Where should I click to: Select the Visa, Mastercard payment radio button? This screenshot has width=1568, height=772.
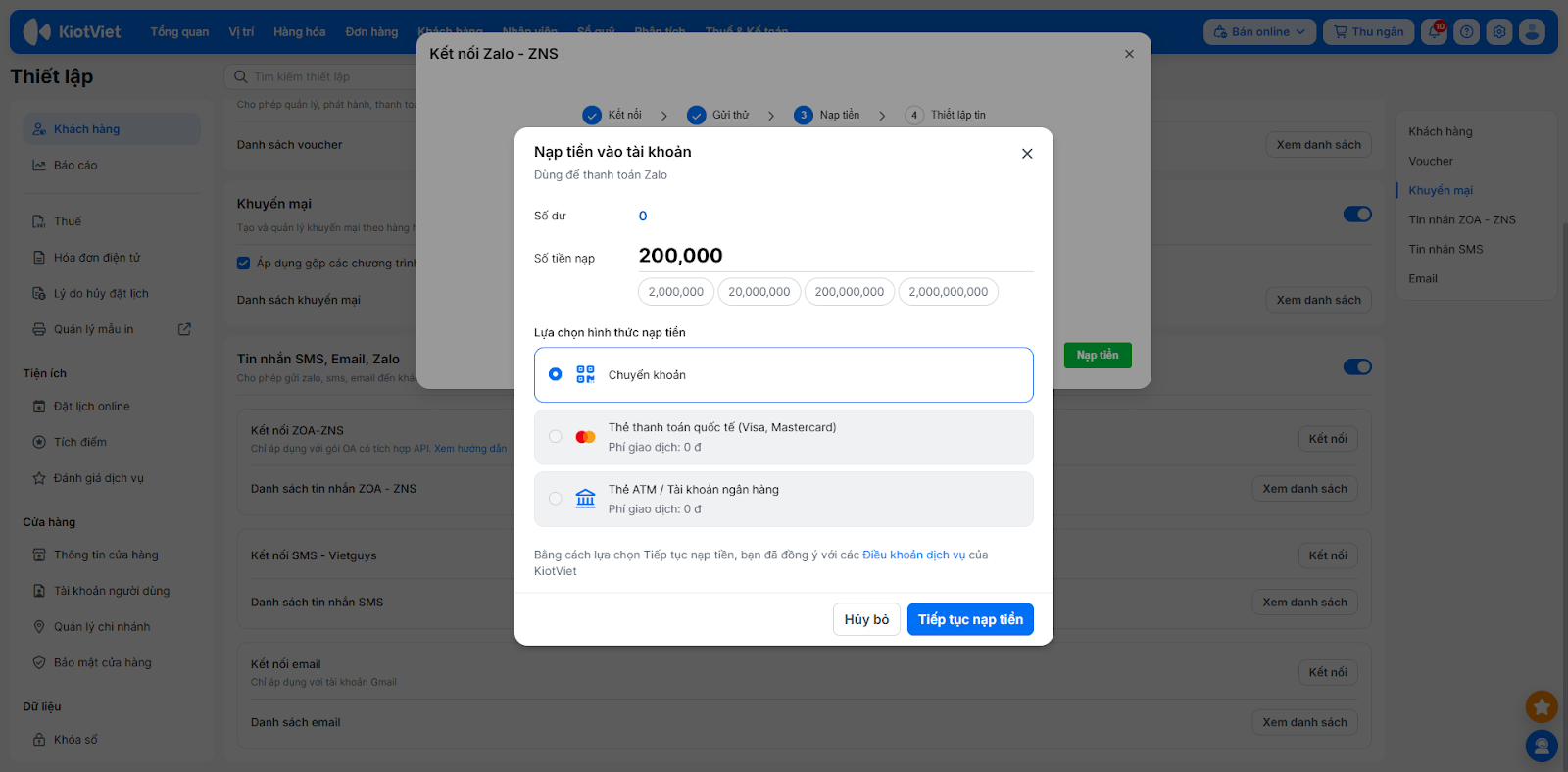coord(556,437)
